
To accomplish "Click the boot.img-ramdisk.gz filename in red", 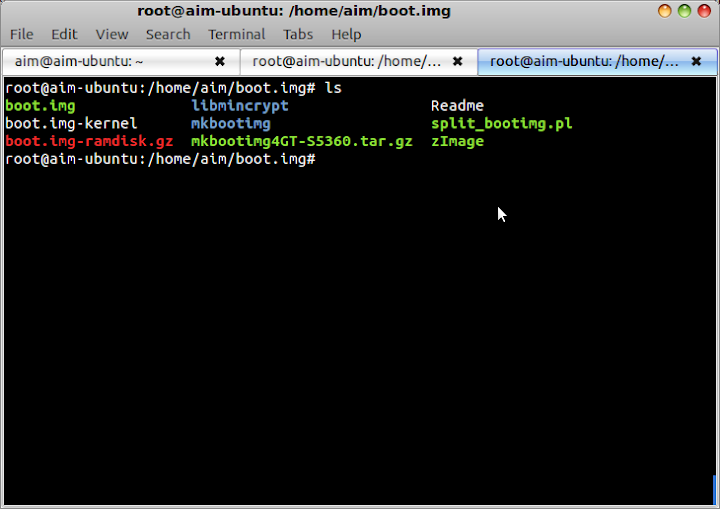I will tap(89, 142).
